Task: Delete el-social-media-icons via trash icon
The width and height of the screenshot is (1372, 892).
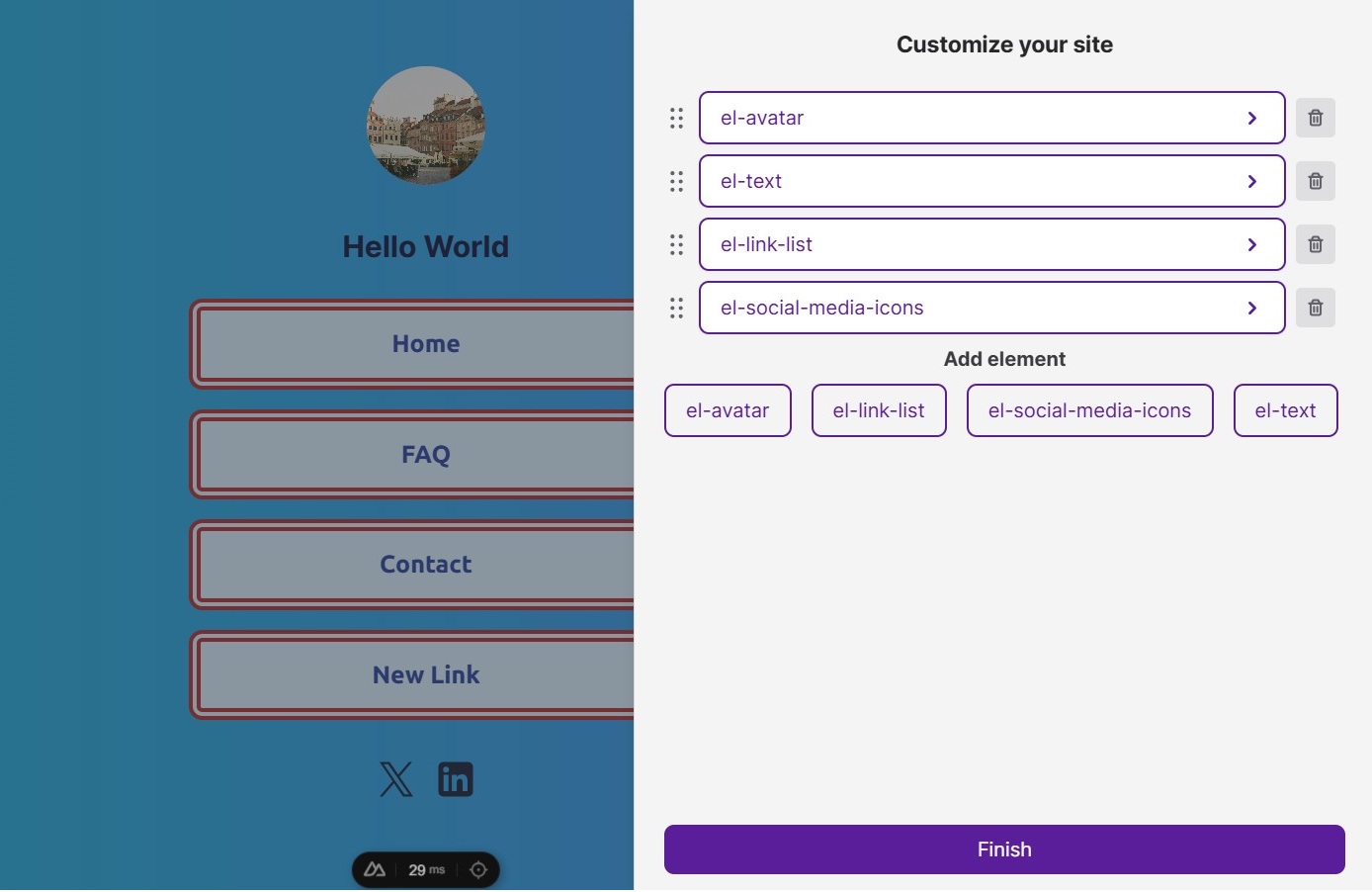Action: click(1315, 308)
